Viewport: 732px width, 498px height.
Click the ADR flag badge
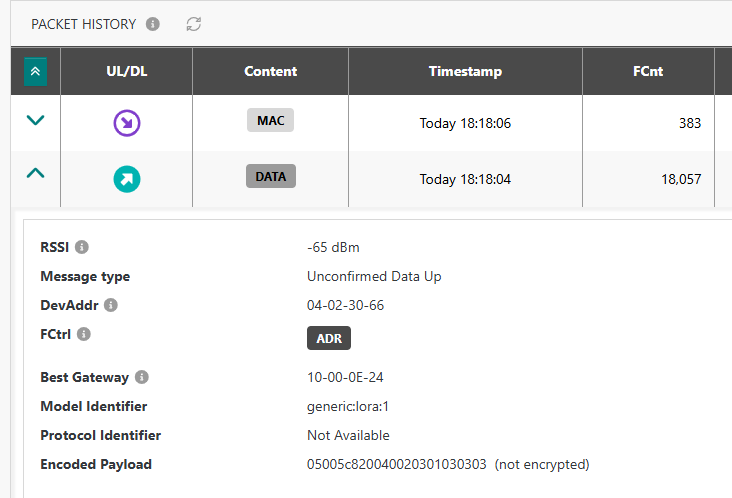click(x=328, y=338)
